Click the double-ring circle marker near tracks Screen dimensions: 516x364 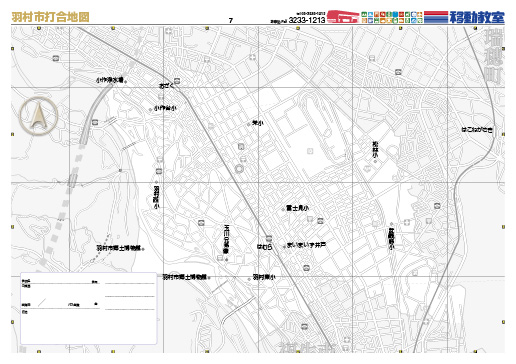pyautogui.click(x=239, y=169)
